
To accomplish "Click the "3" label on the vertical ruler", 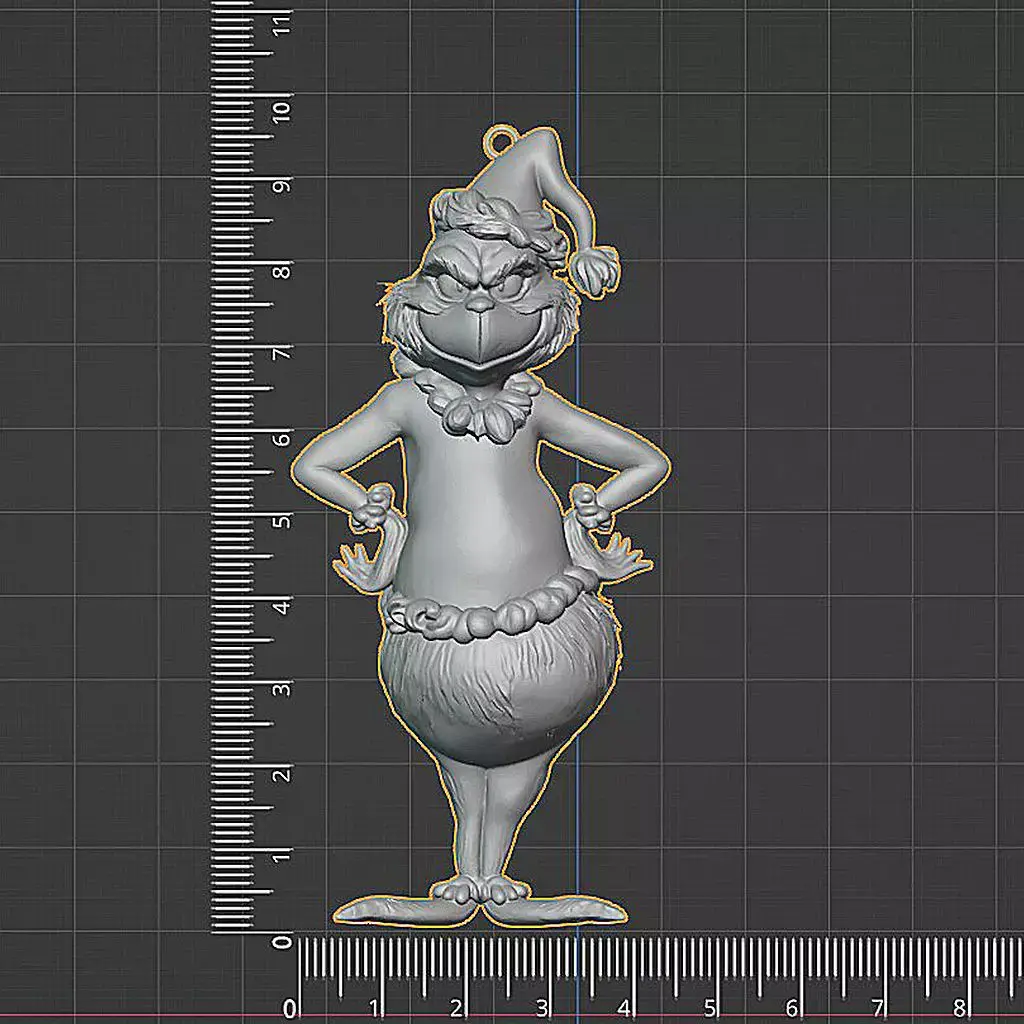I will [281, 690].
